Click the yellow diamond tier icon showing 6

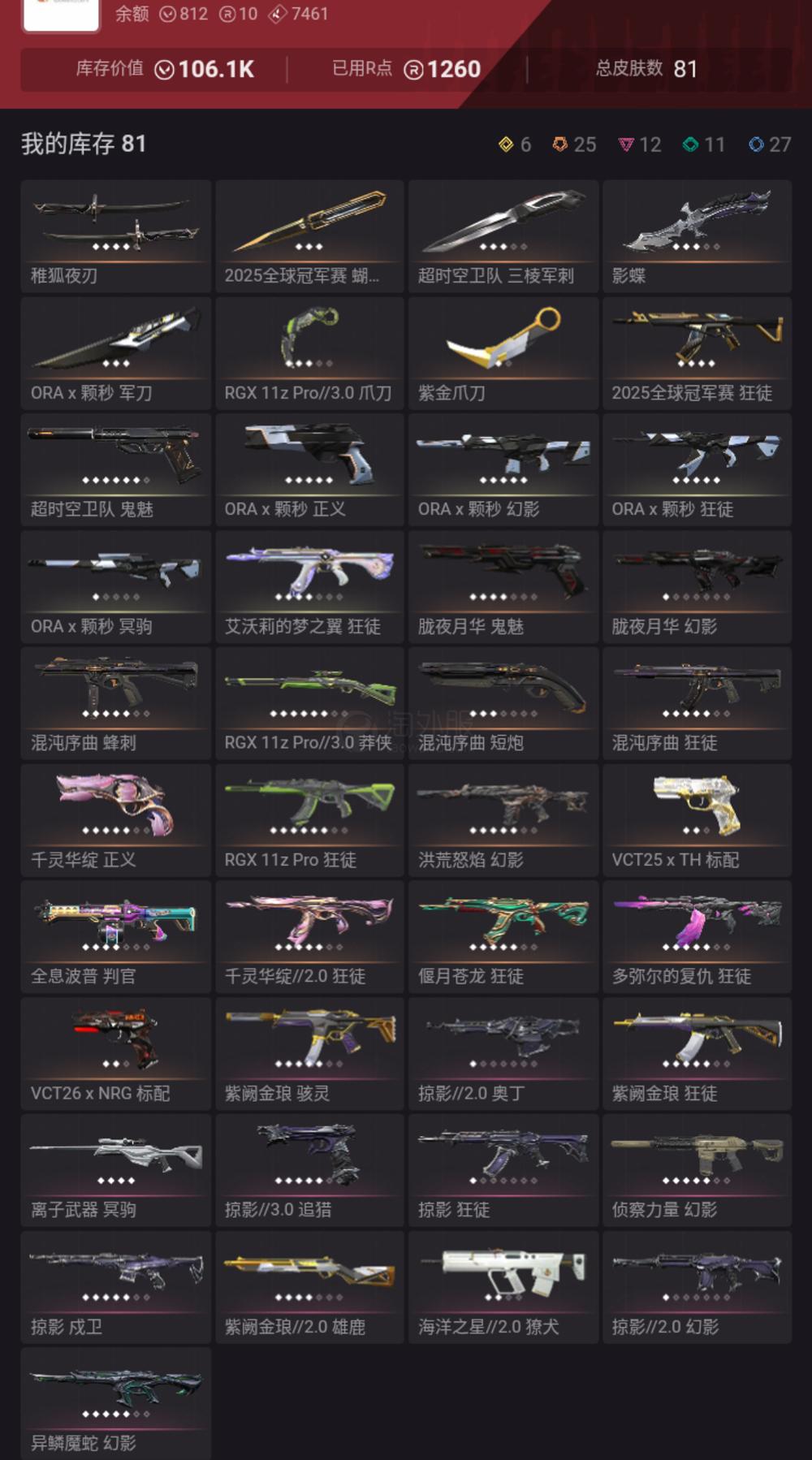click(506, 145)
